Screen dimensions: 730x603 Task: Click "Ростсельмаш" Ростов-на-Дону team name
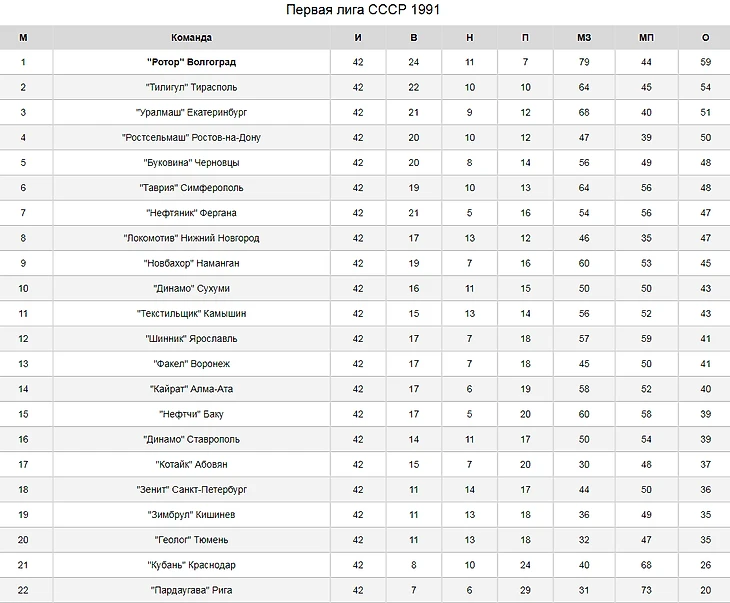click(x=191, y=137)
